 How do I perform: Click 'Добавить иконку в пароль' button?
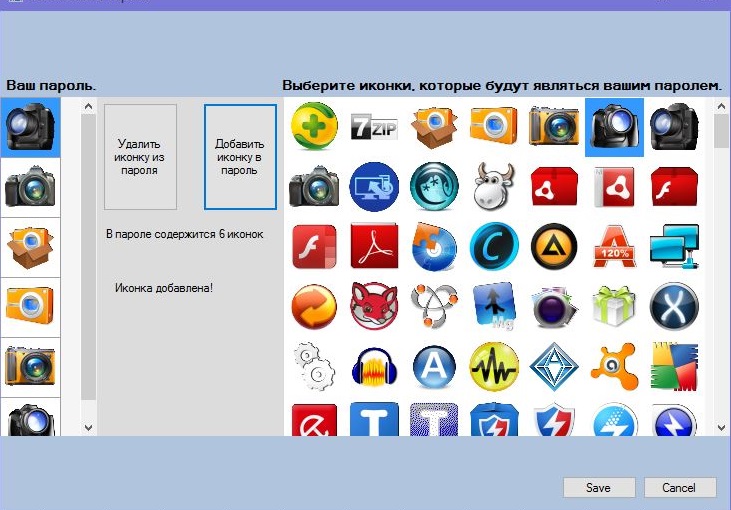(240, 157)
